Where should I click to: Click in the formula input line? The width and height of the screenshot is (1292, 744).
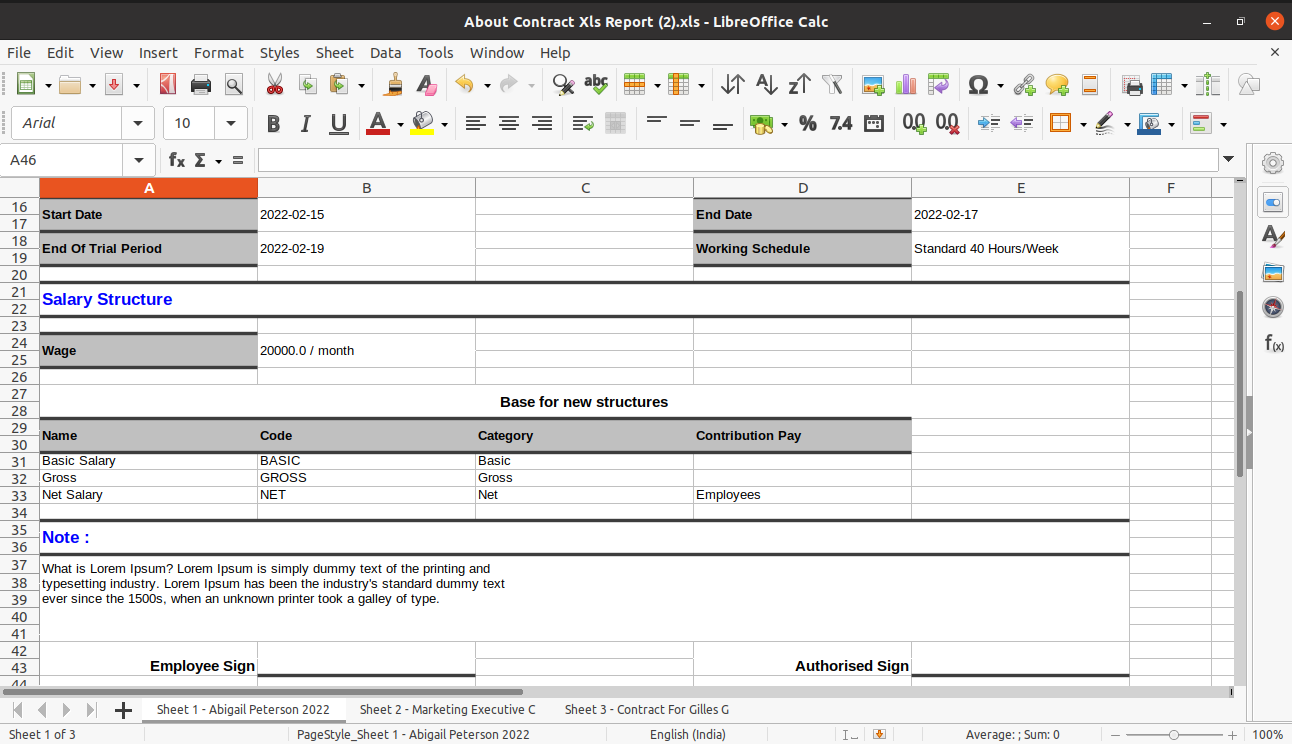pyautogui.click(x=737, y=160)
